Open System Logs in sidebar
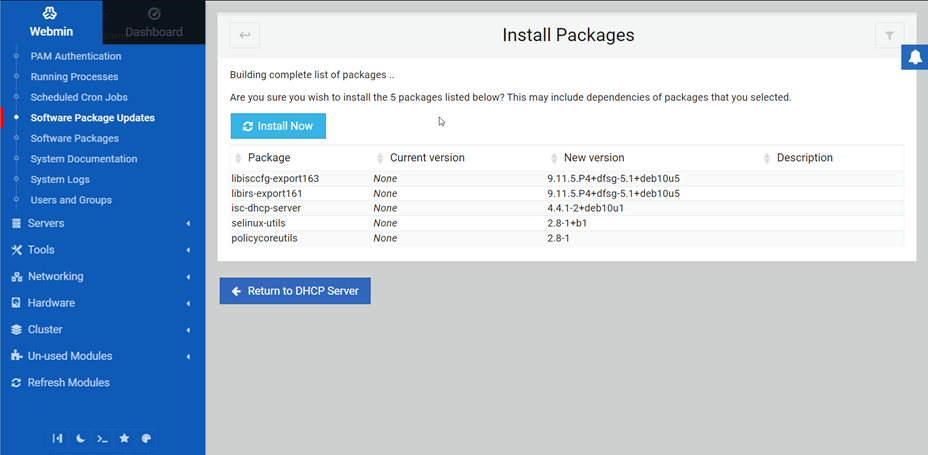Image resolution: width=928 pixels, height=455 pixels. pyautogui.click(x=60, y=180)
